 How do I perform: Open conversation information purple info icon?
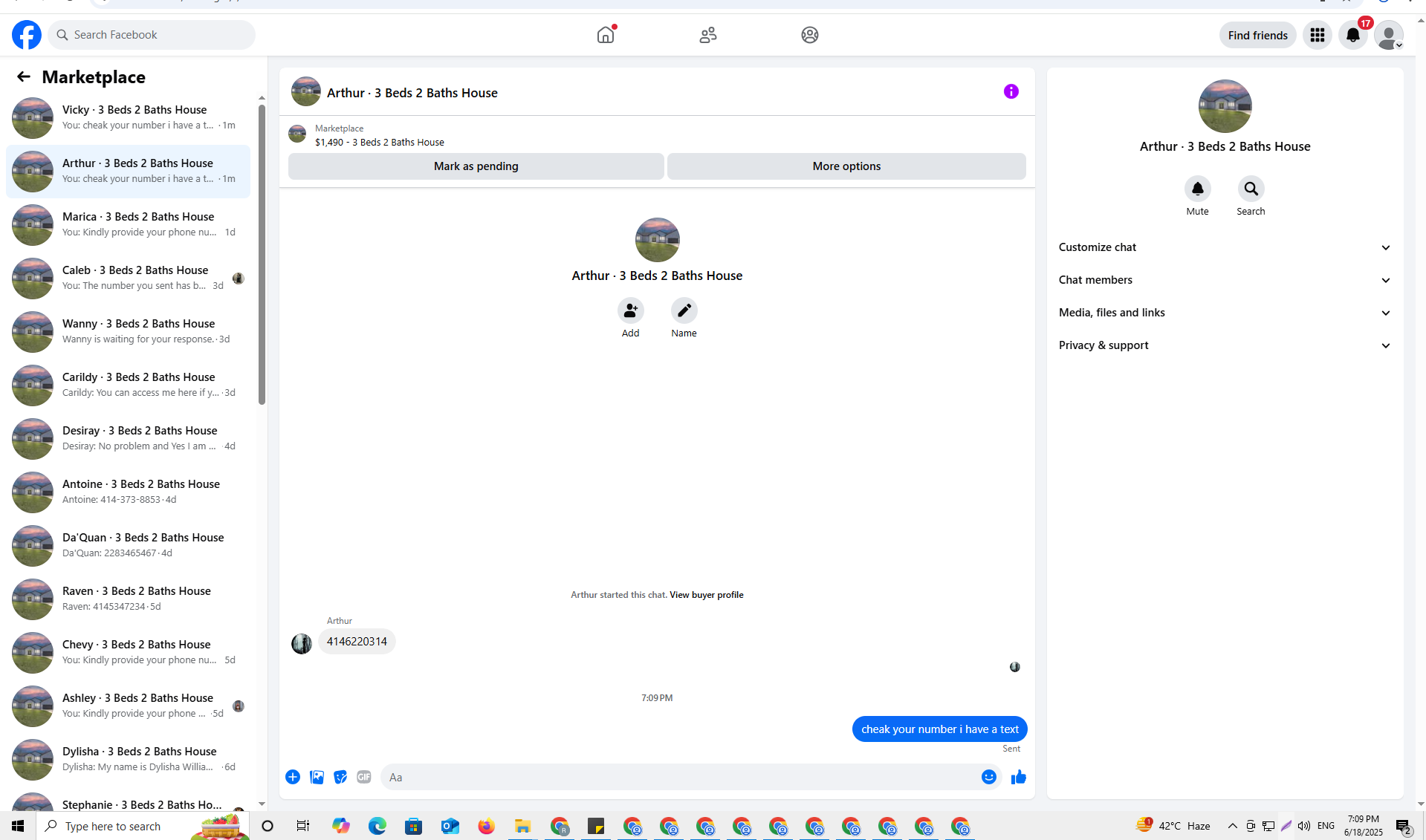1011,91
